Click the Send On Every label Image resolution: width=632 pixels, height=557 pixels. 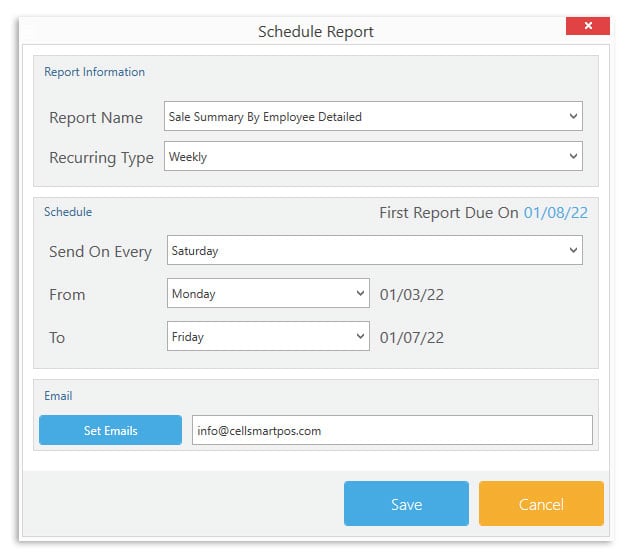[100, 252]
